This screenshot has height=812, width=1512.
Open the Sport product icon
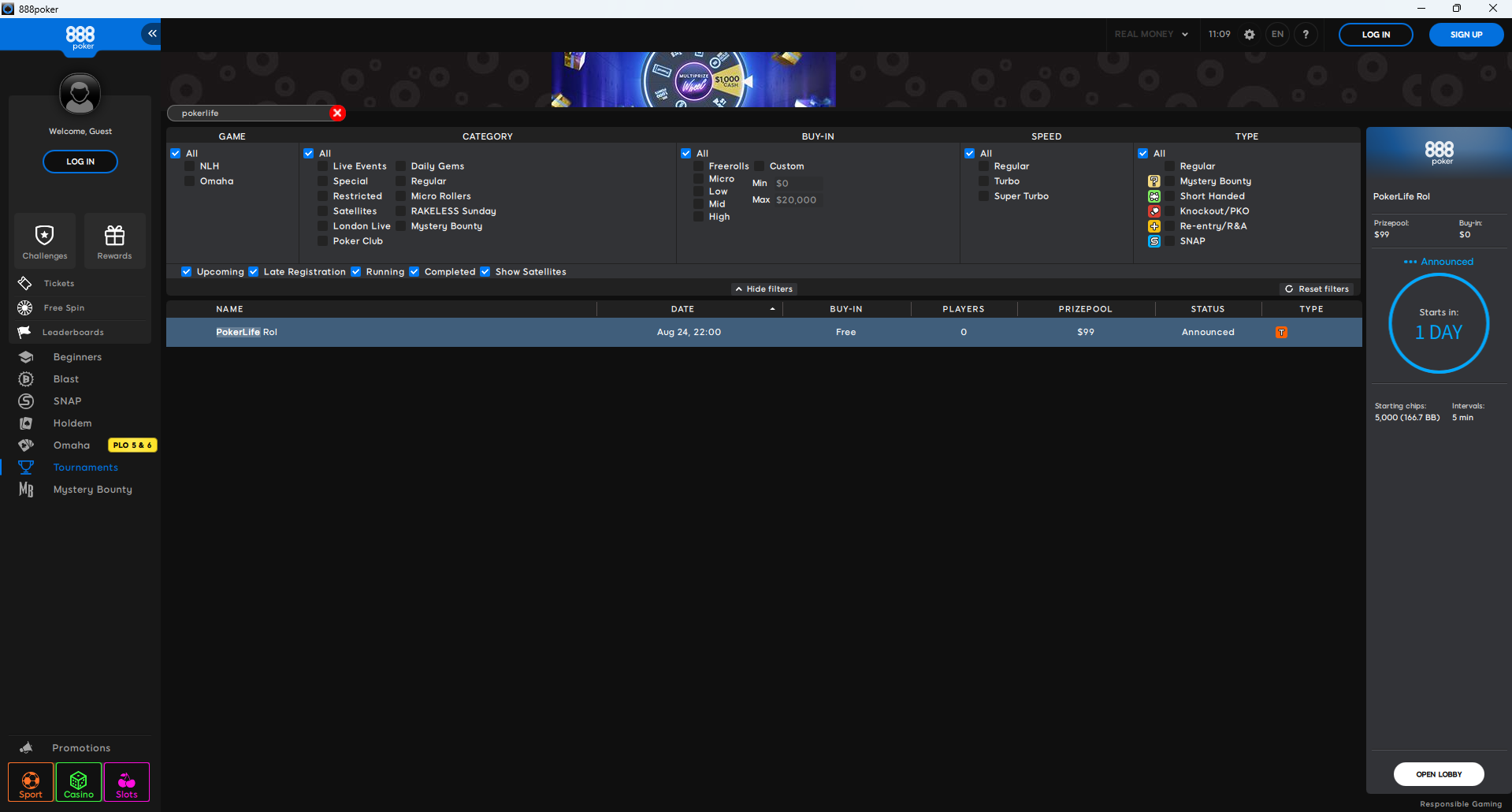click(31, 783)
